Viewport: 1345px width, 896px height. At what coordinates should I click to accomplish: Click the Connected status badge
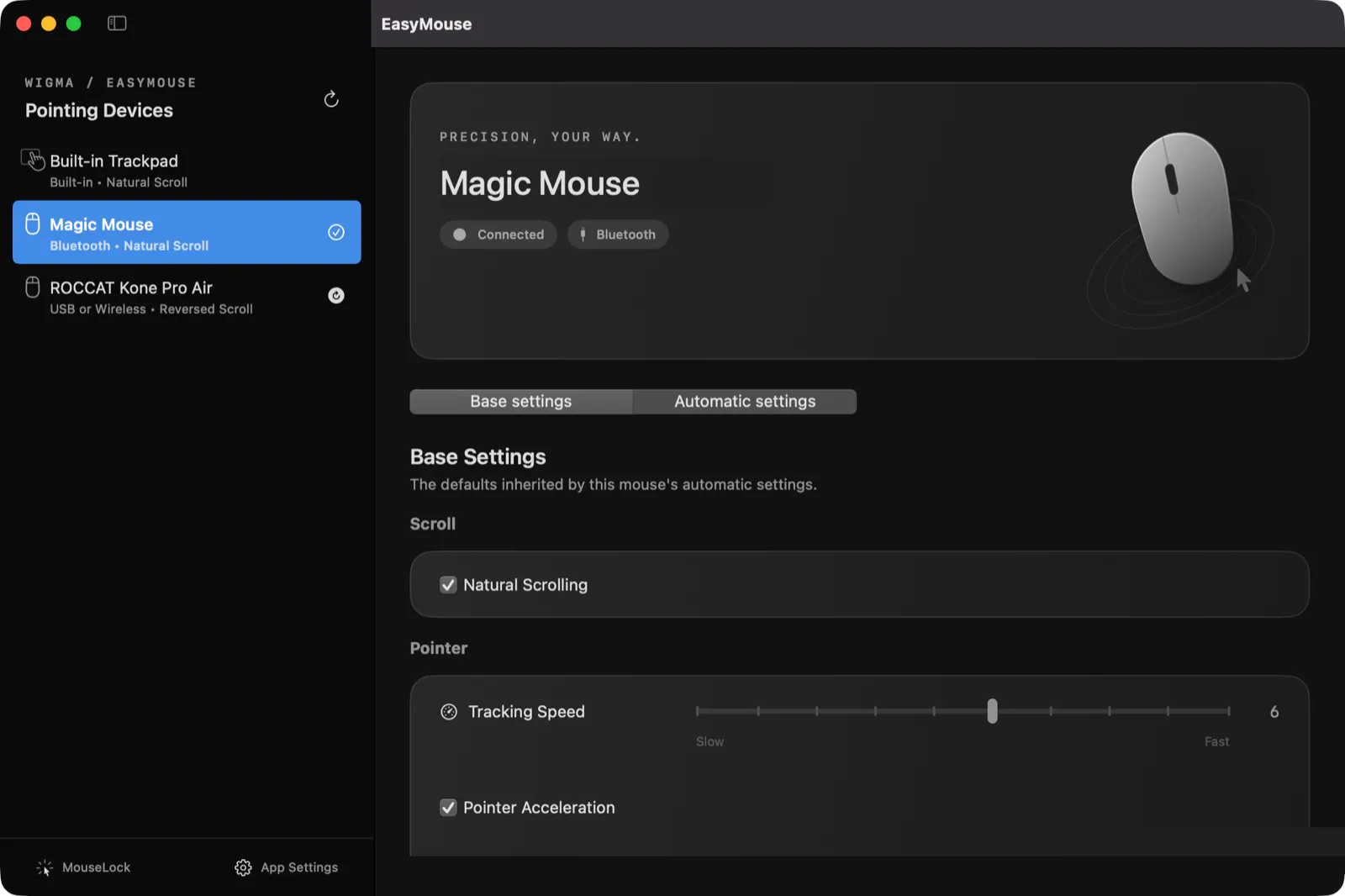(498, 235)
